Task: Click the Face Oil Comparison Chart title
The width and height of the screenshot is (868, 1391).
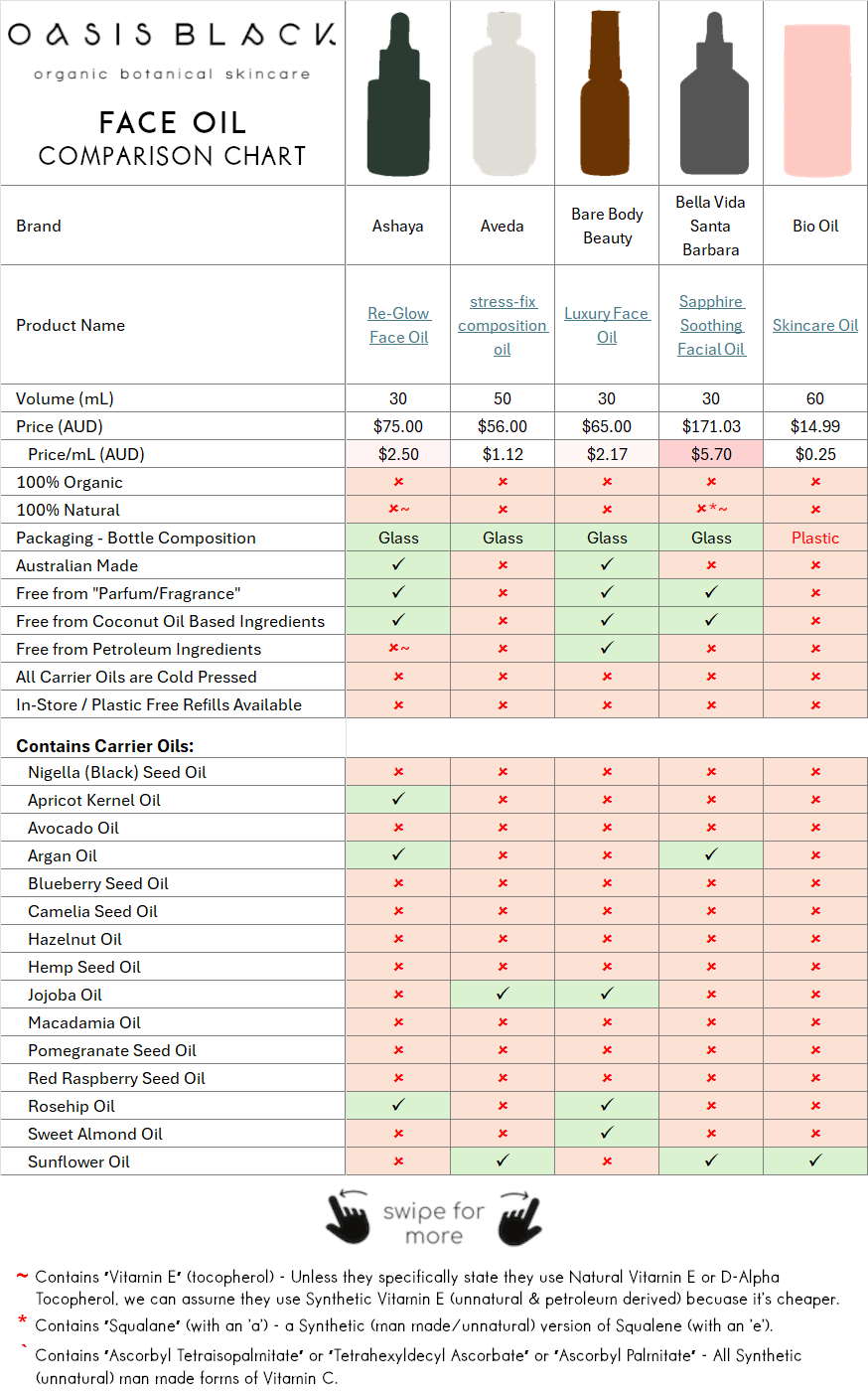Action: point(173,138)
